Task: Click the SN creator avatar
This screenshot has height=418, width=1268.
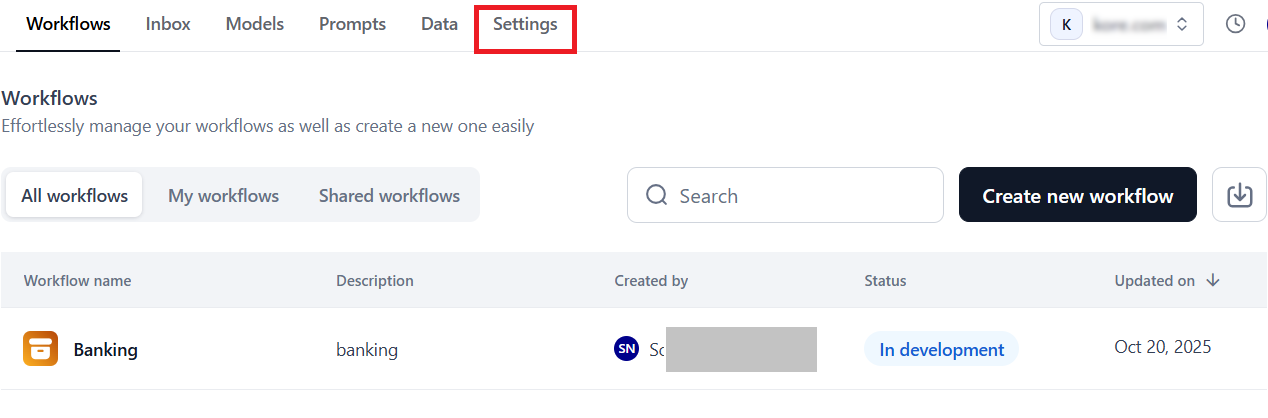Action: point(626,349)
